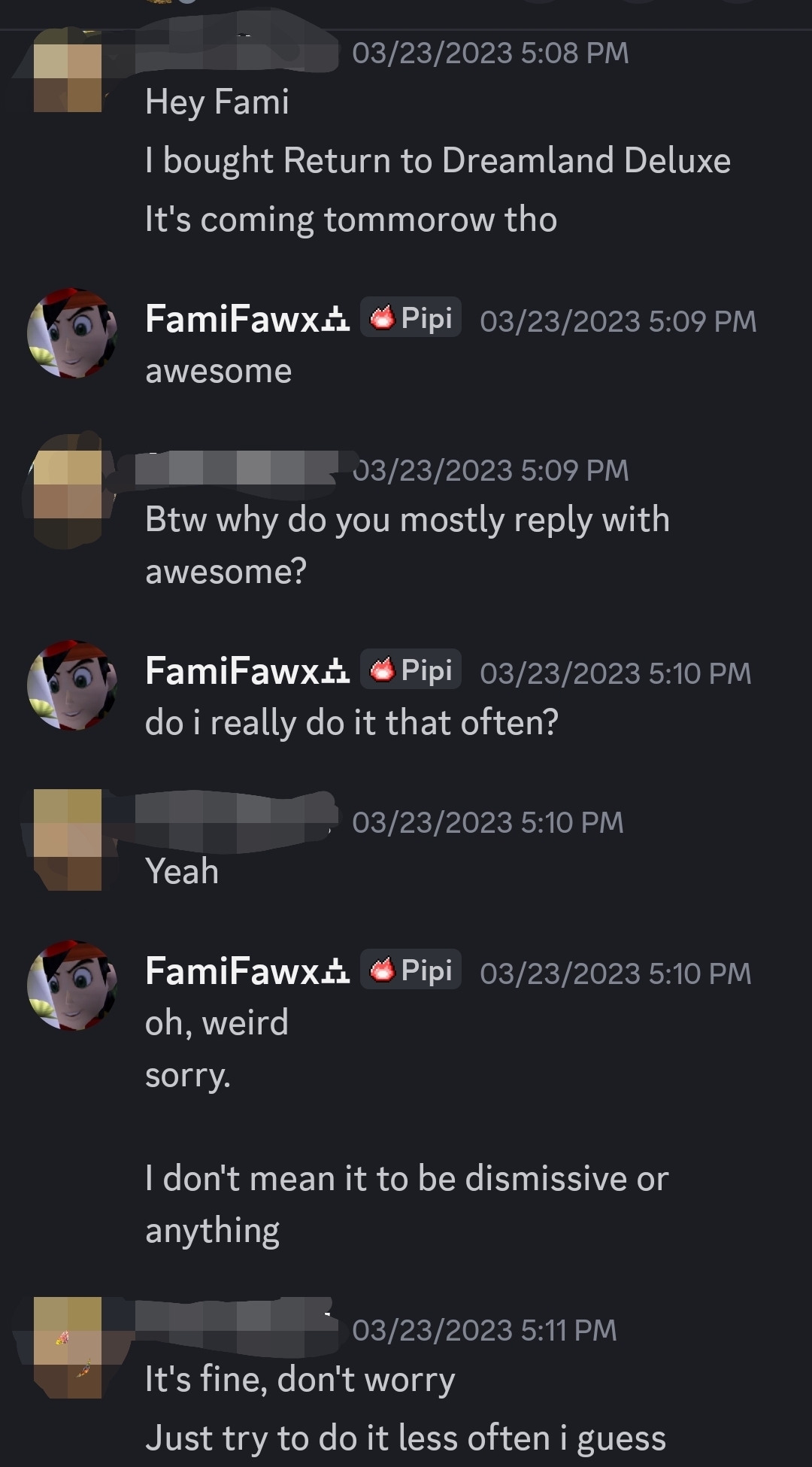Image resolution: width=812 pixels, height=1467 pixels.
Task: Click the 5:11 PM timestamp
Action: (x=484, y=1330)
